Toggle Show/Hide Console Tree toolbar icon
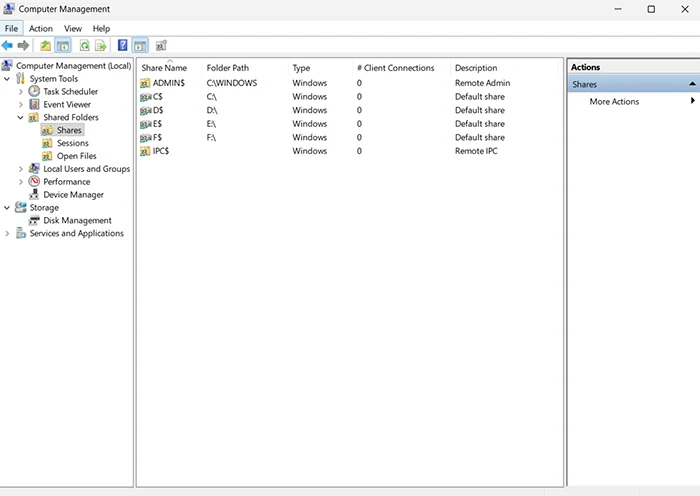The image size is (700, 496). 63,45
